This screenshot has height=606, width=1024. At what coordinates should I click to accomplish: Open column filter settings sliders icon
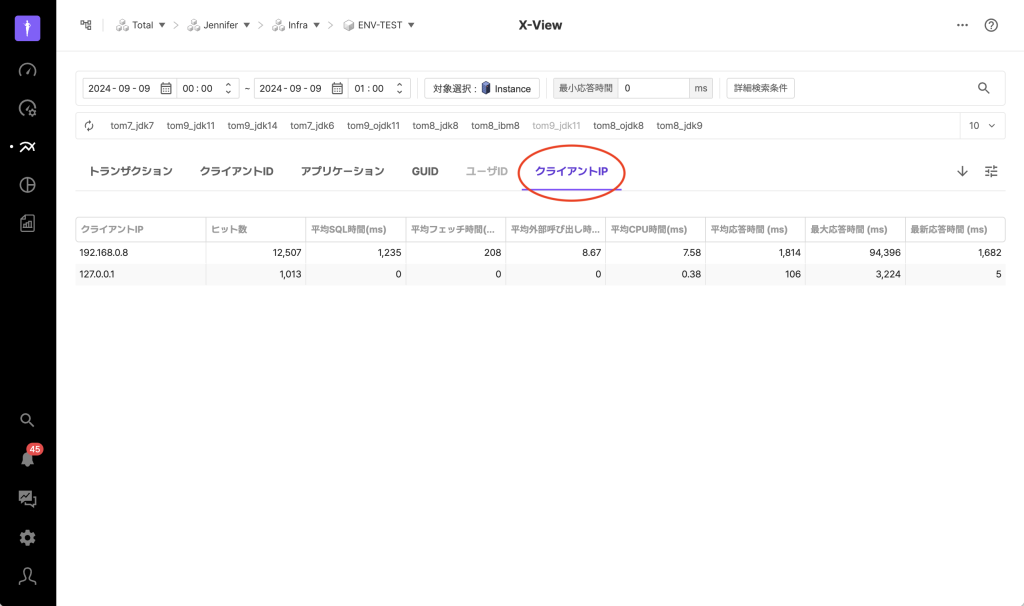point(991,171)
